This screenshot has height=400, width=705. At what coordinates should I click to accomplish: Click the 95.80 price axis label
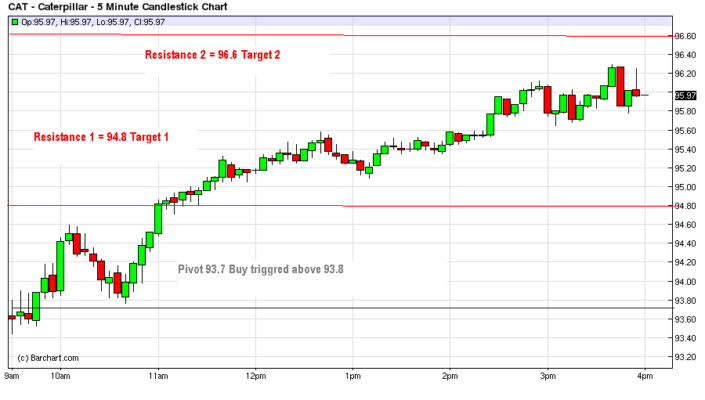pyautogui.click(x=685, y=111)
